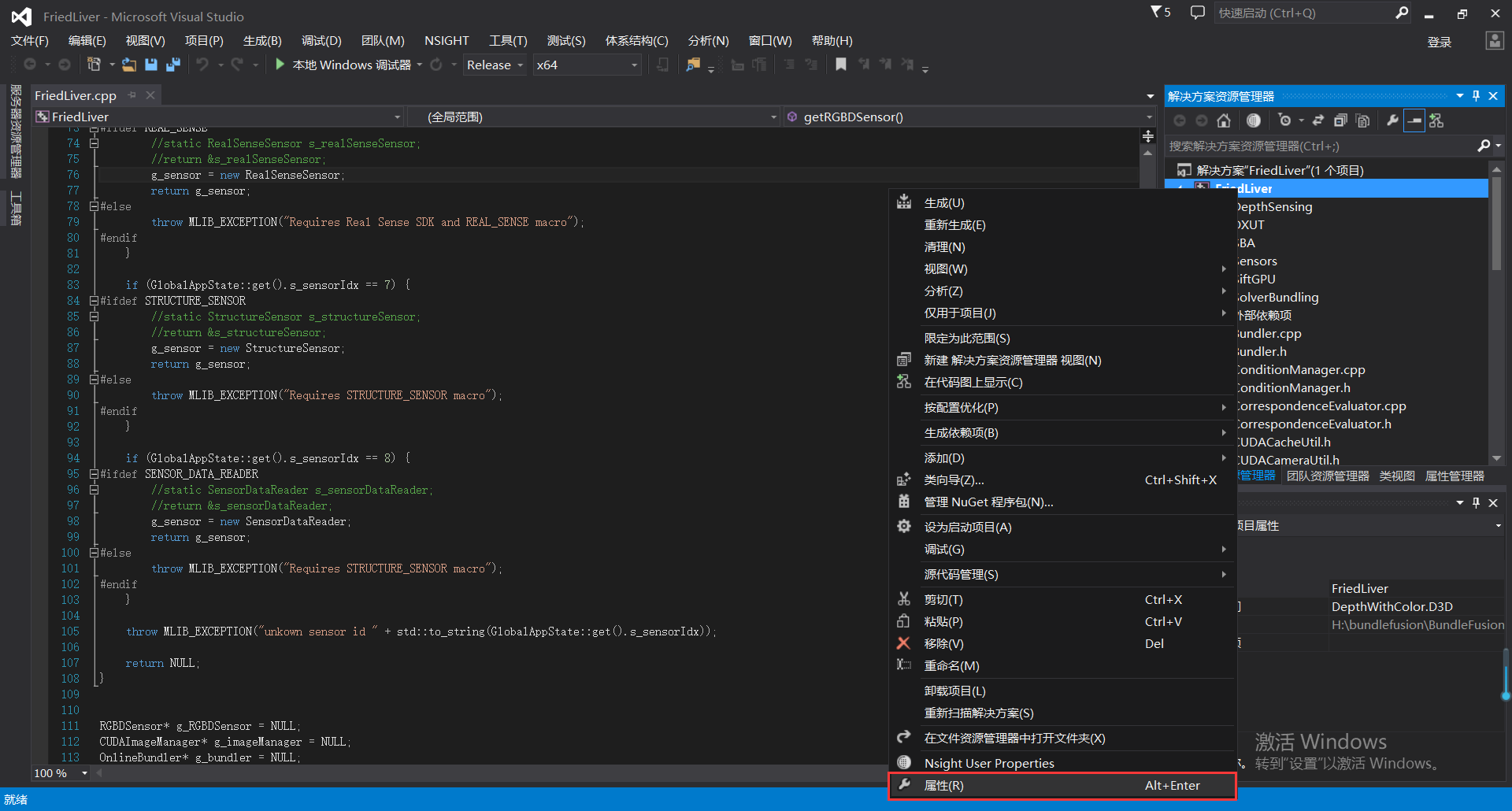Click the Save icon in the toolbar
Viewport: 1512px width, 811px height.
[151, 65]
